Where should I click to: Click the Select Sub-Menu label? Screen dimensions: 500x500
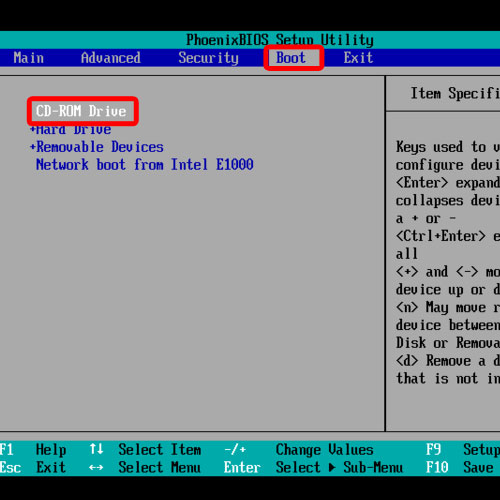(x=339, y=467)
